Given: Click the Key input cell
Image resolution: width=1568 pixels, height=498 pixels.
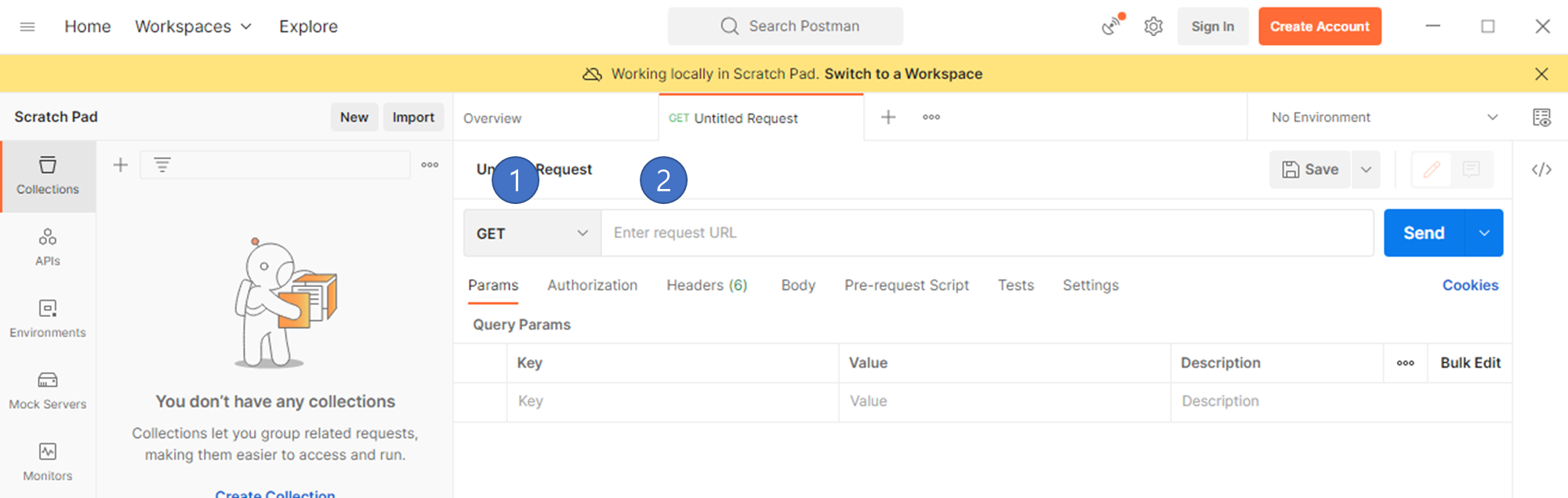Looking at the screenshot, I should point(673,402).
